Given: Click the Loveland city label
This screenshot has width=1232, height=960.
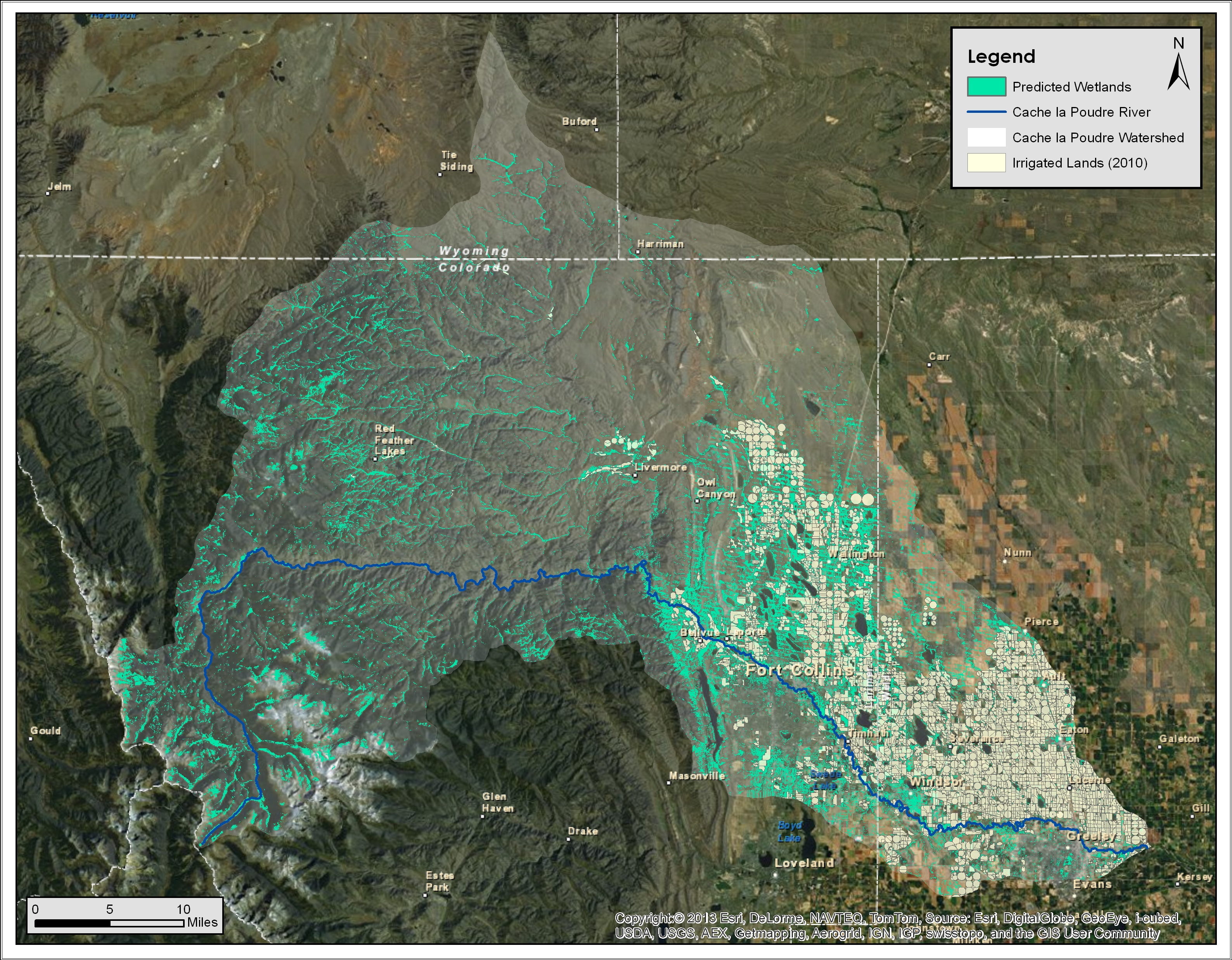Looking at the screenshot, I should (804, 863).
